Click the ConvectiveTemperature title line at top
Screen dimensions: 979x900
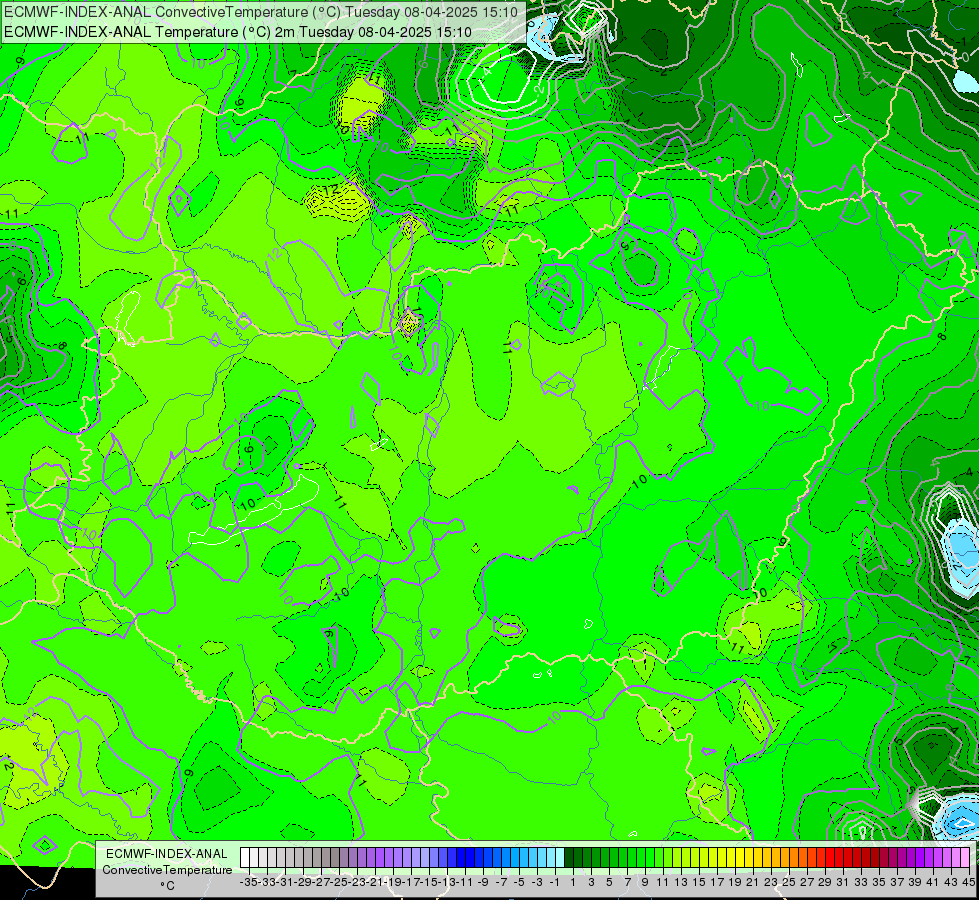(x=261, y=12)
